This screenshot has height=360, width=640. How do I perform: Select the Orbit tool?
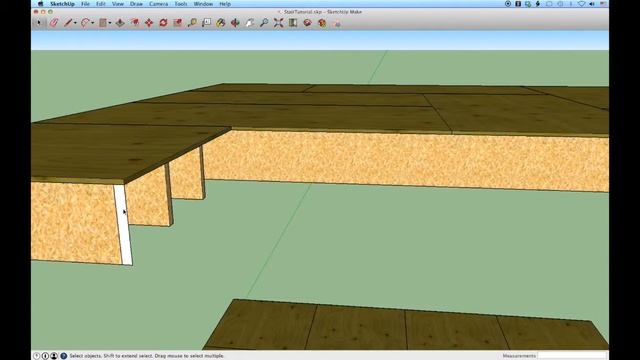click(235, 23)
